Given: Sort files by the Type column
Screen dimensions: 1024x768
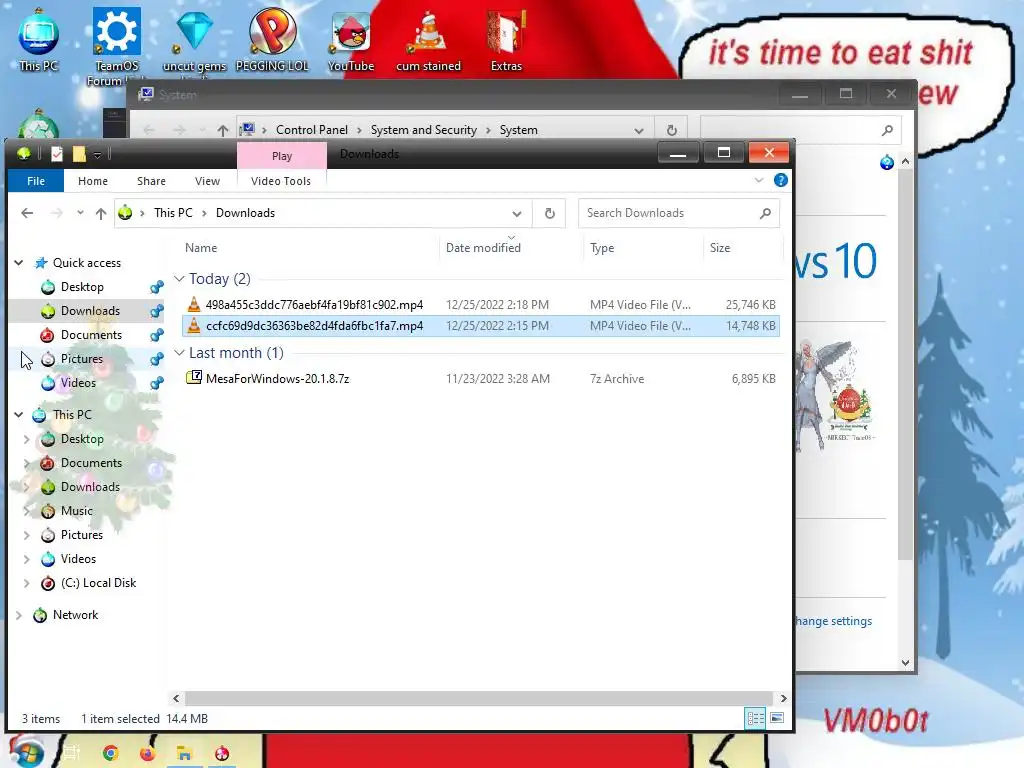Looking at the screenshot, I should coord(602,248).
